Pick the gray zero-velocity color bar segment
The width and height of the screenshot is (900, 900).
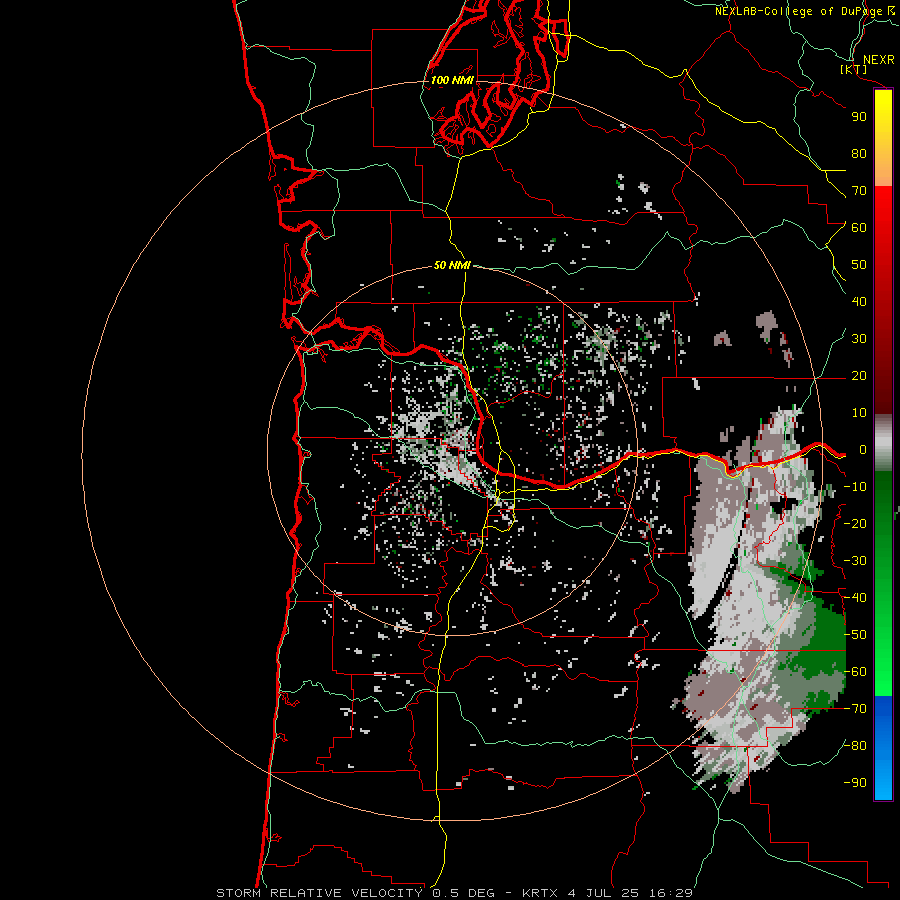click(883, 443)
